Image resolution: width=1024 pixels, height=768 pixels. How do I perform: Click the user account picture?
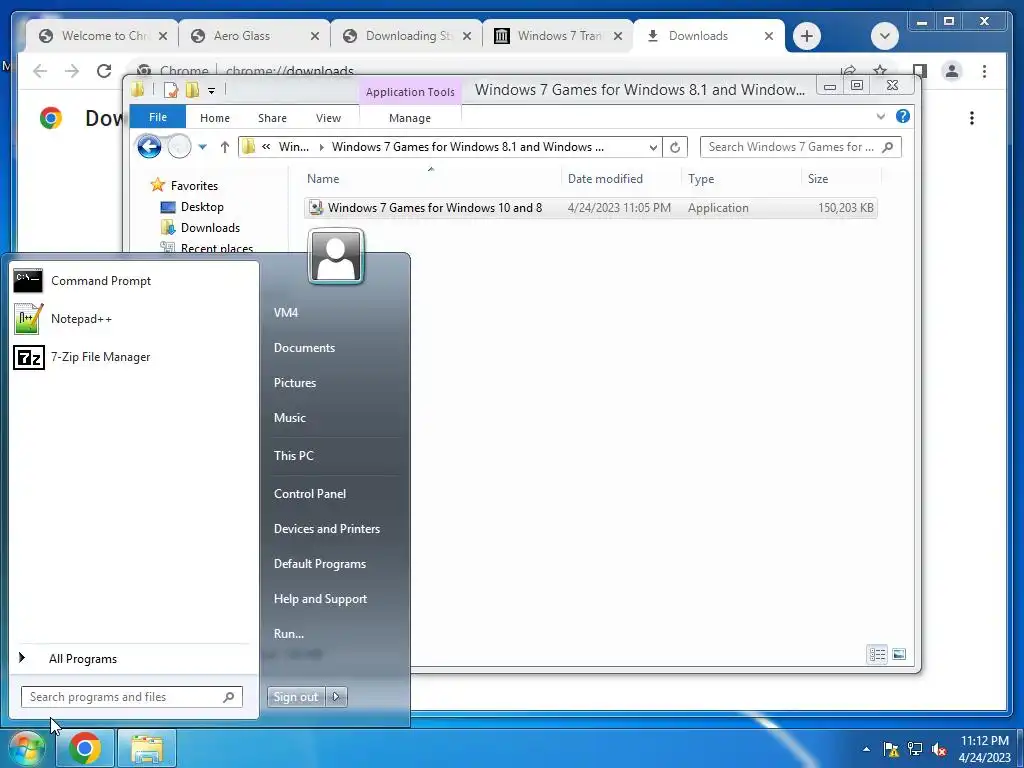coord(336,256)
